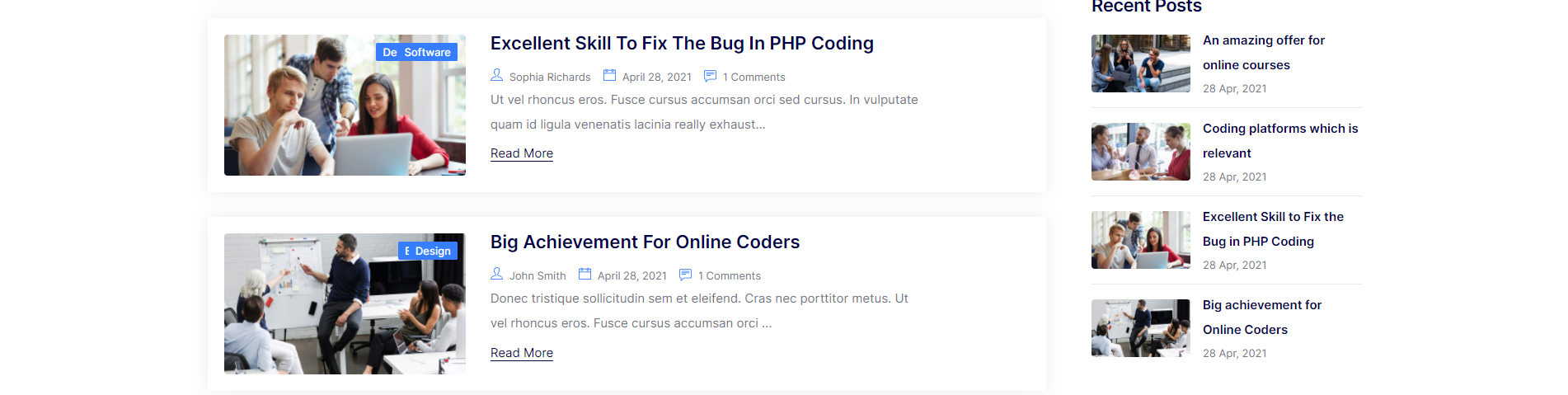Click the author icon beside Sophia Richards

coord(496,75)
